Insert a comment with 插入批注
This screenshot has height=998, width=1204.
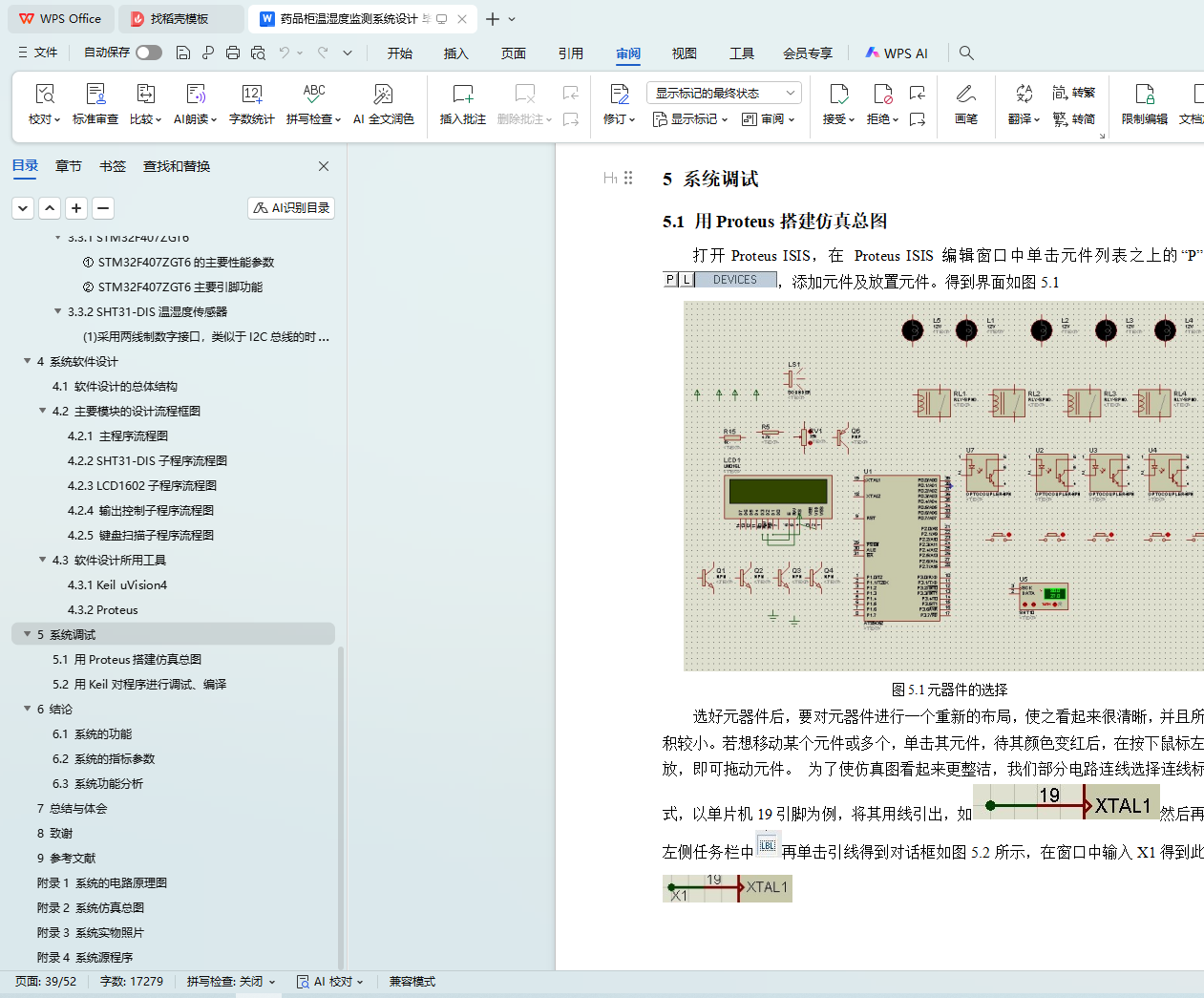pyautogui.click(x=463, y=104)
